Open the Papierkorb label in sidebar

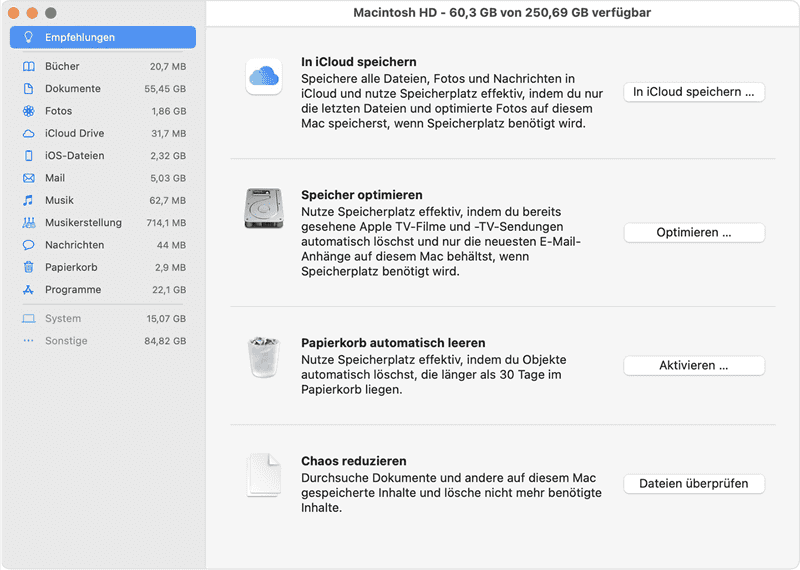coord(71,267)
